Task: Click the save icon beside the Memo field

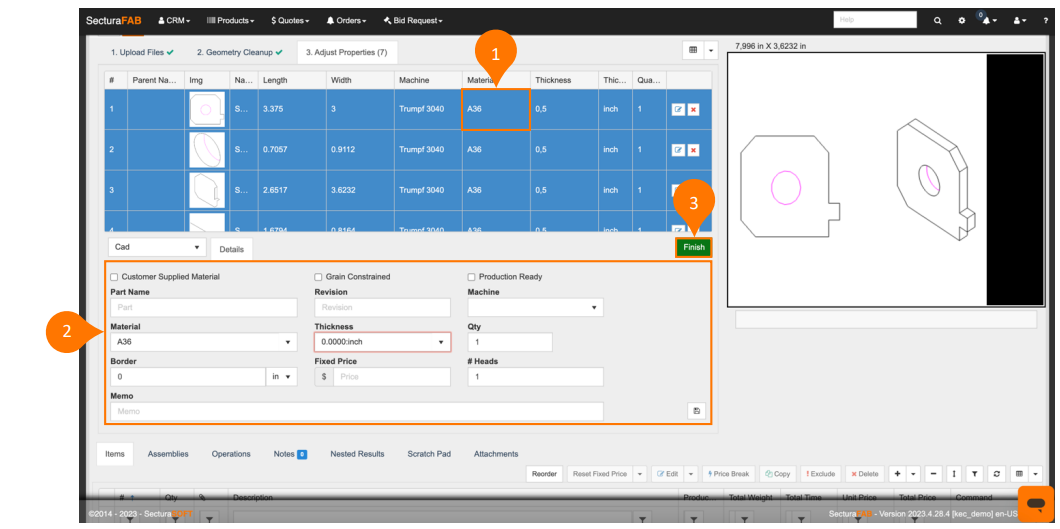Action: click(x=695, y=411)
